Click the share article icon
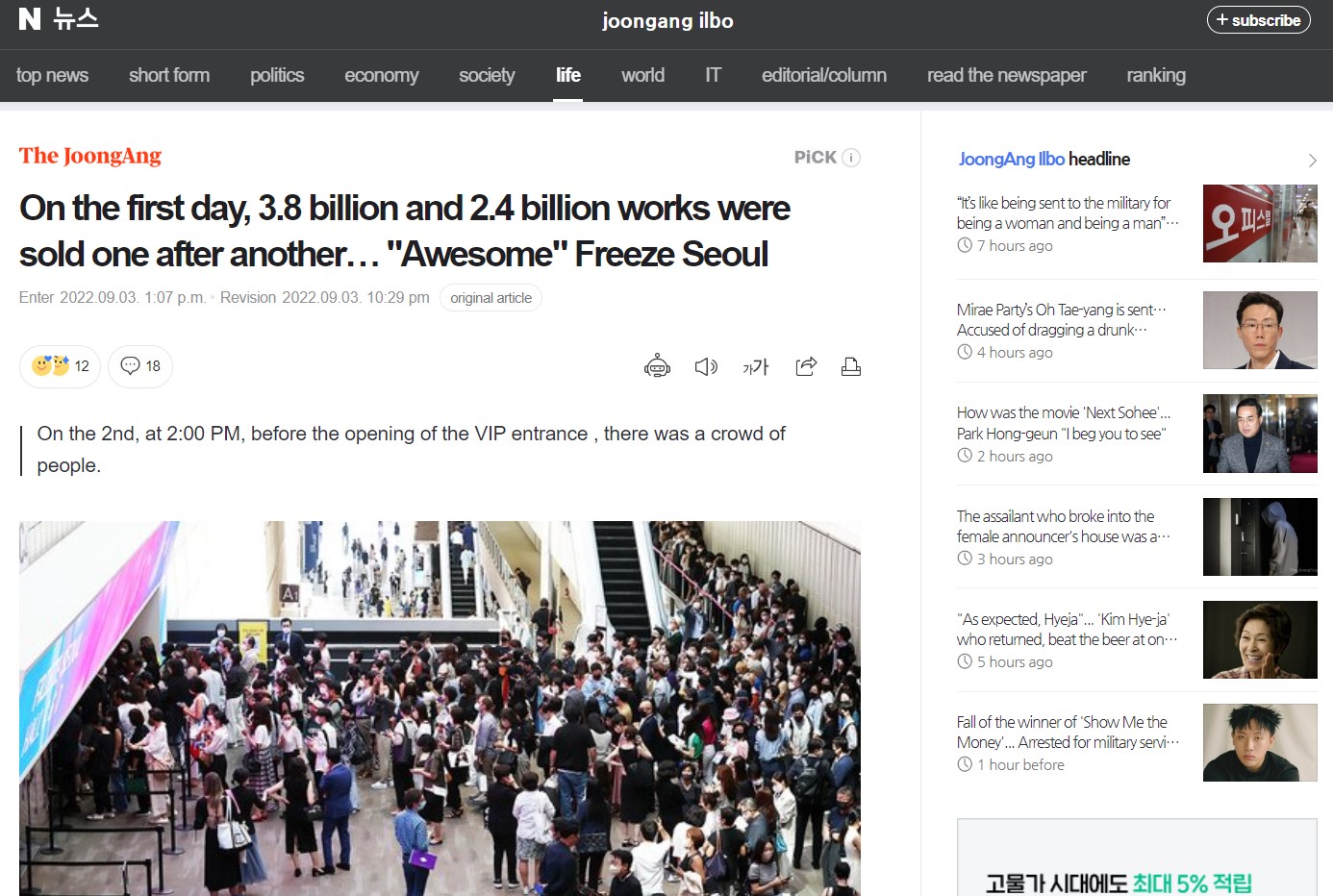The width and height of the screenshot is (1333, 896). pos(806,366)
